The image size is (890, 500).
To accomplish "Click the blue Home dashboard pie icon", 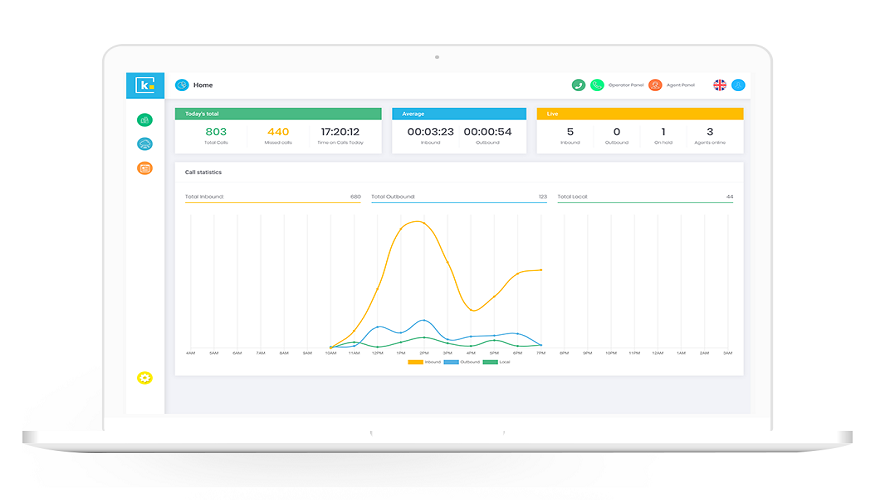I will tap(182, 85).
